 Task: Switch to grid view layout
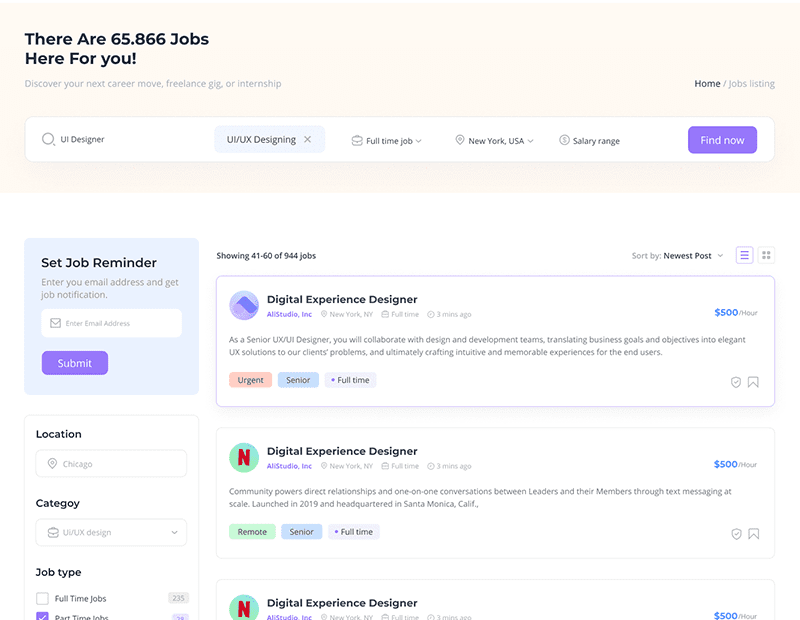(766, 255)
